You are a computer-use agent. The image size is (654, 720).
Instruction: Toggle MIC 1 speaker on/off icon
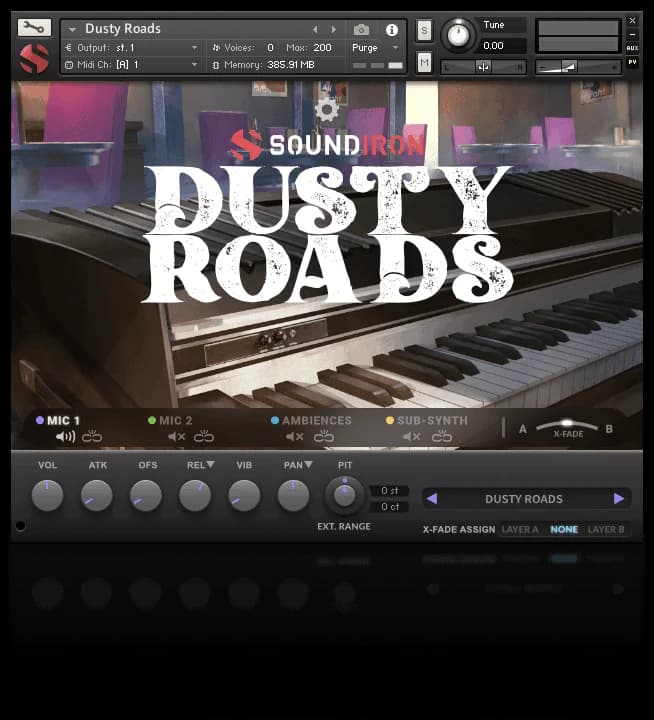(65, 437)
